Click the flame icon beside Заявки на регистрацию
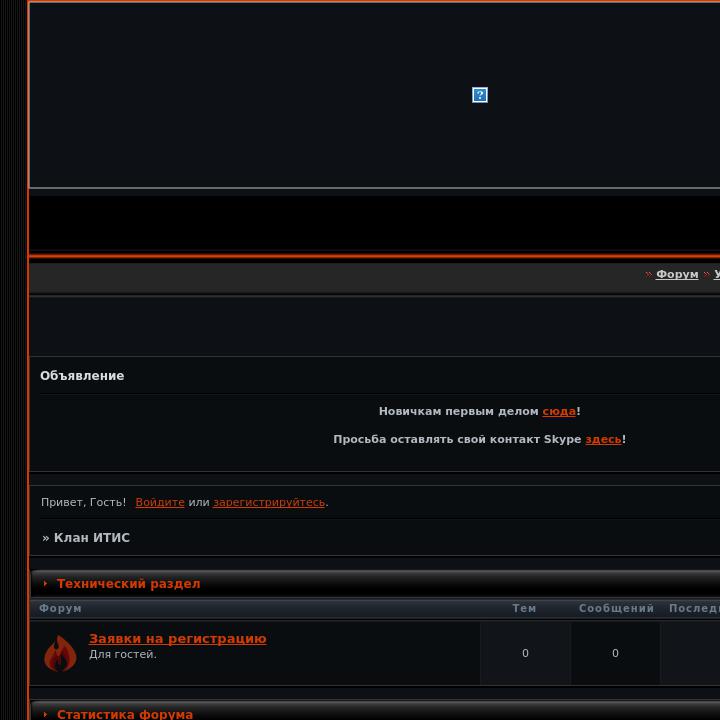The image size is (720, 720). (x=60, y=653)
